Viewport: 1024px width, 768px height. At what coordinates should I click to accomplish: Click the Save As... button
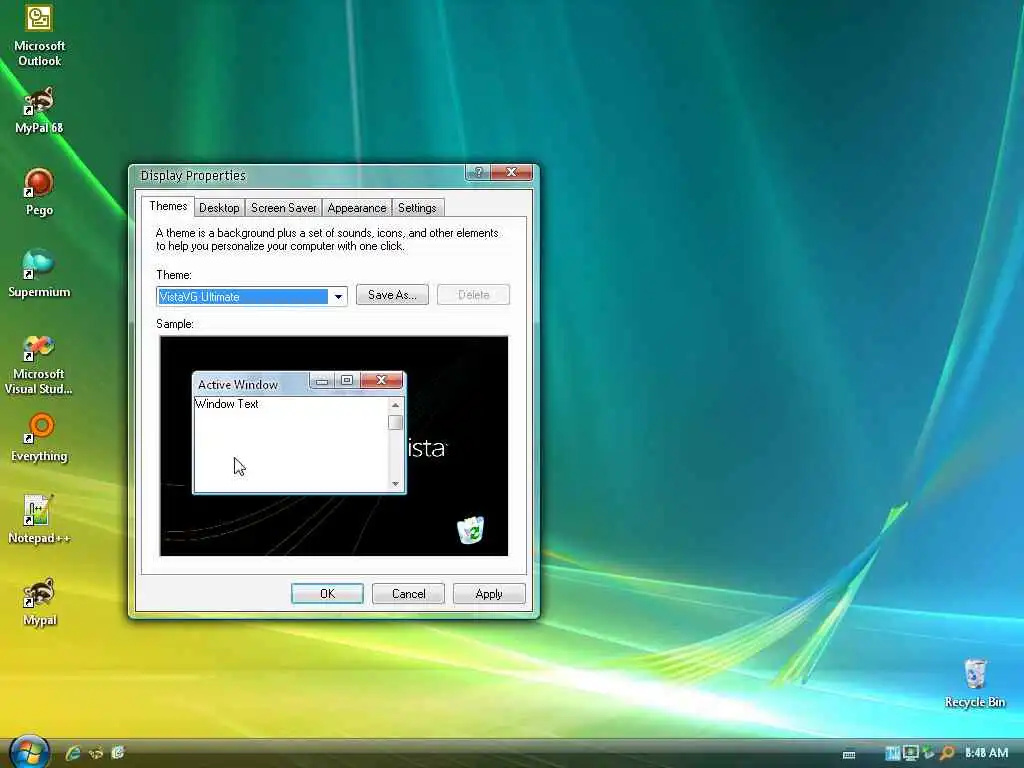[x=392, y=295]
